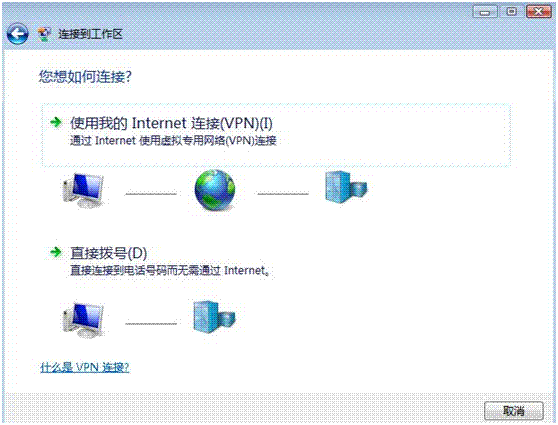Click the server icon in VPN diagram
Screen dimensions: 558x425
tap(346, 187)
